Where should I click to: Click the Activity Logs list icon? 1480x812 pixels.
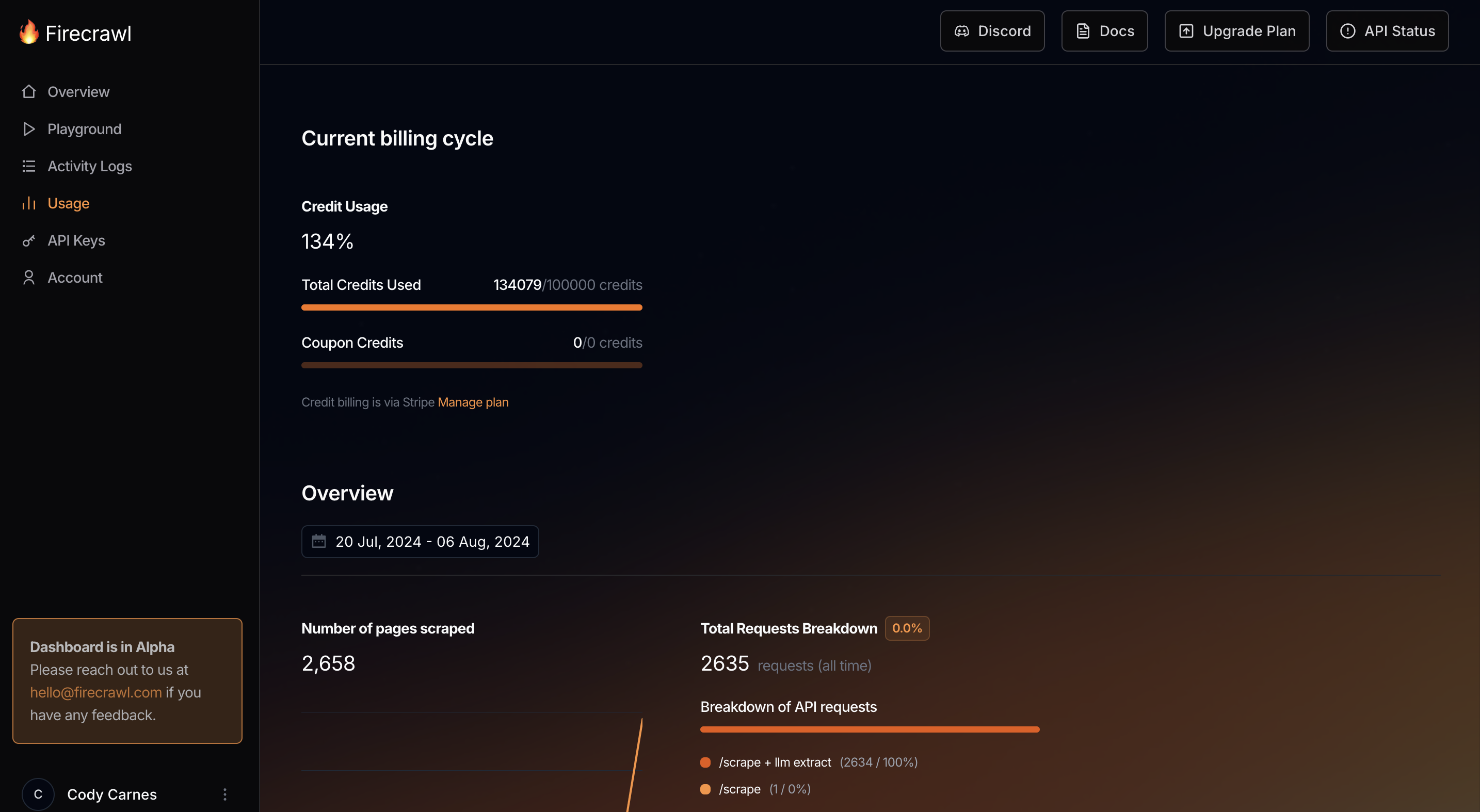coord(29,166)
